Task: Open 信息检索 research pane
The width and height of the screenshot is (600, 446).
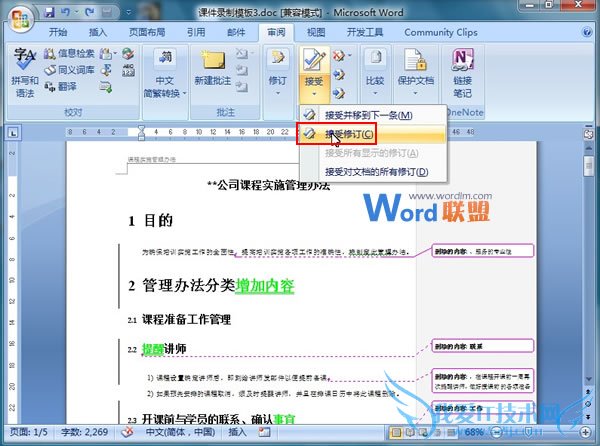Action: coord(69,54)
